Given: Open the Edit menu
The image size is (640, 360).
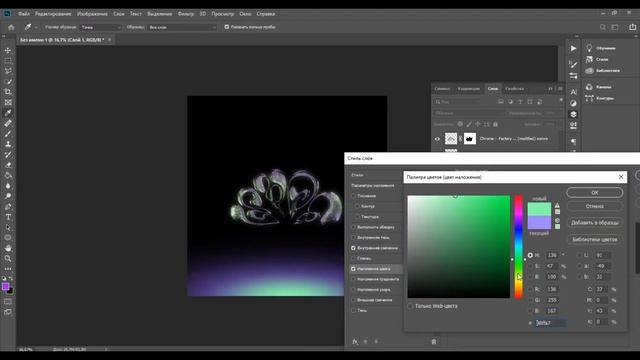Looking at the screenshot, I should tap(53, 14).
